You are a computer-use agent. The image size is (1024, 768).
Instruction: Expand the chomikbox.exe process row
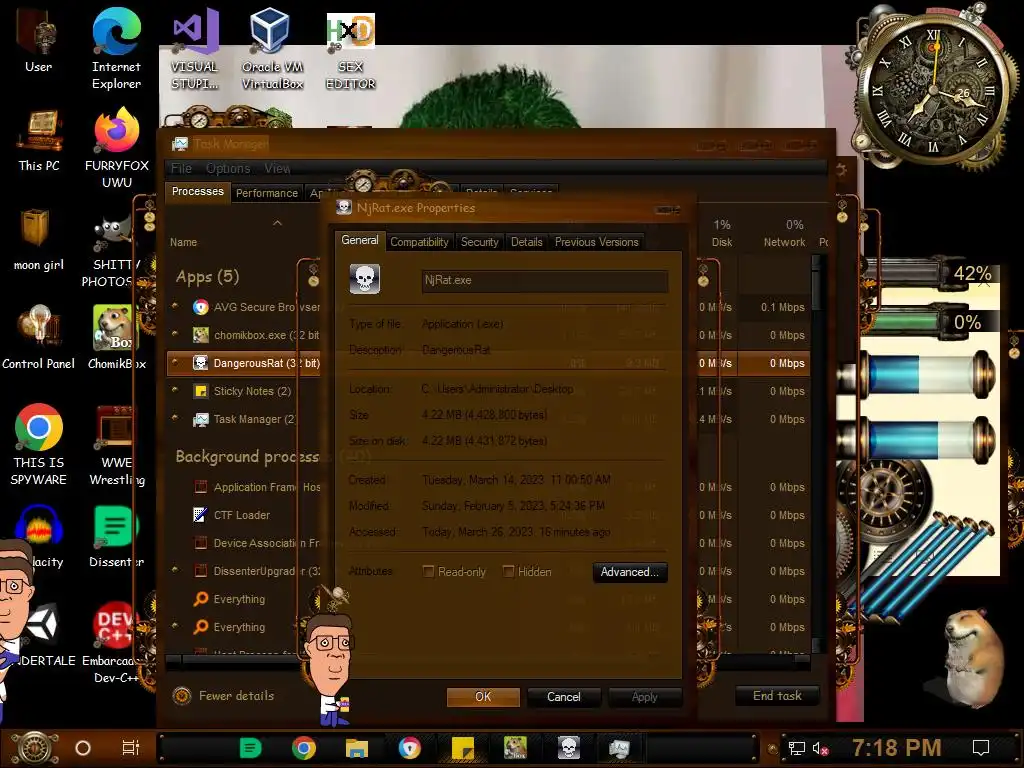point(175,334)
